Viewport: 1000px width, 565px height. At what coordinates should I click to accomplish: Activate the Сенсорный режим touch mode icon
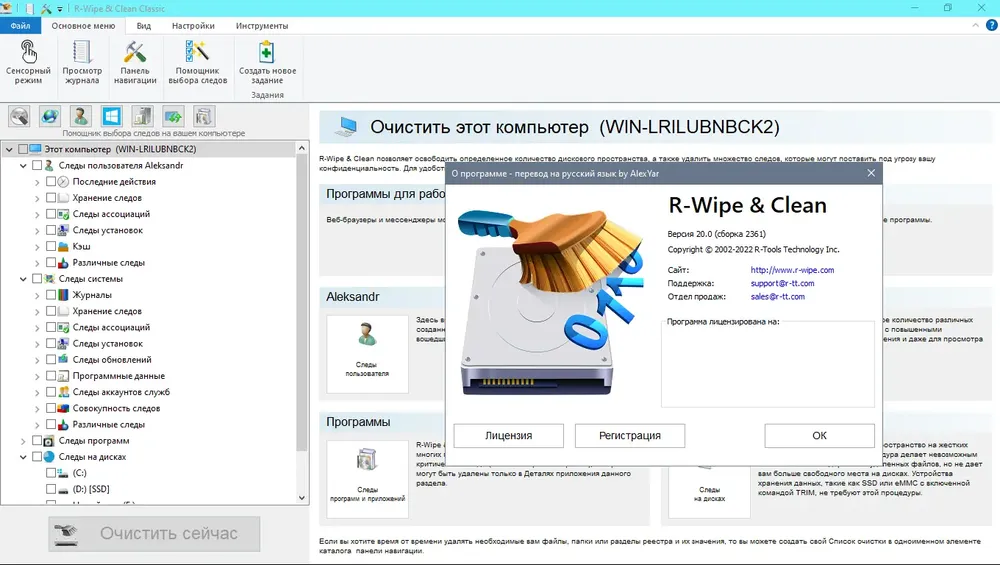coord(28,62)
